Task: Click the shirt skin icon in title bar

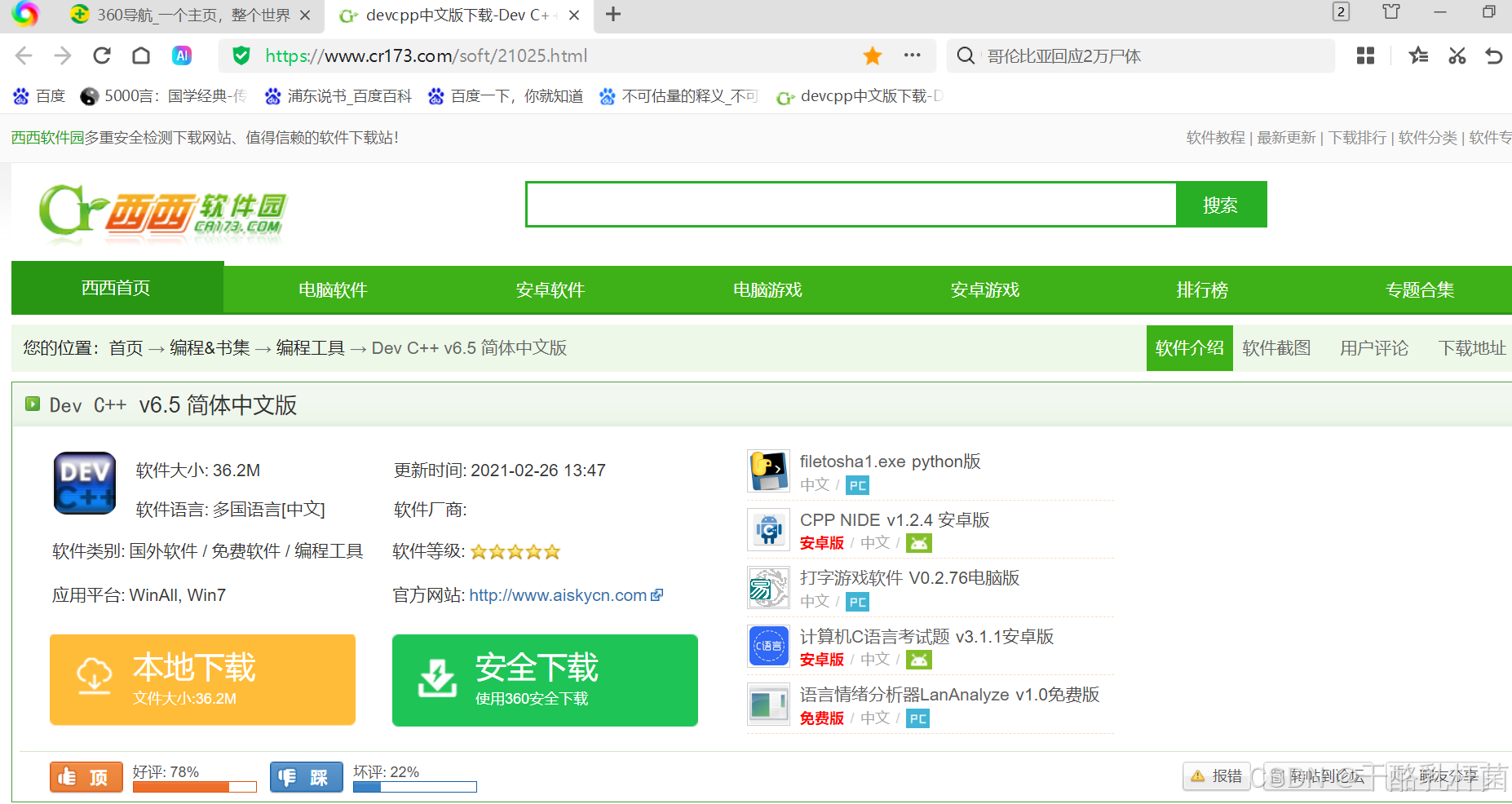Action: click(1391, 11)
